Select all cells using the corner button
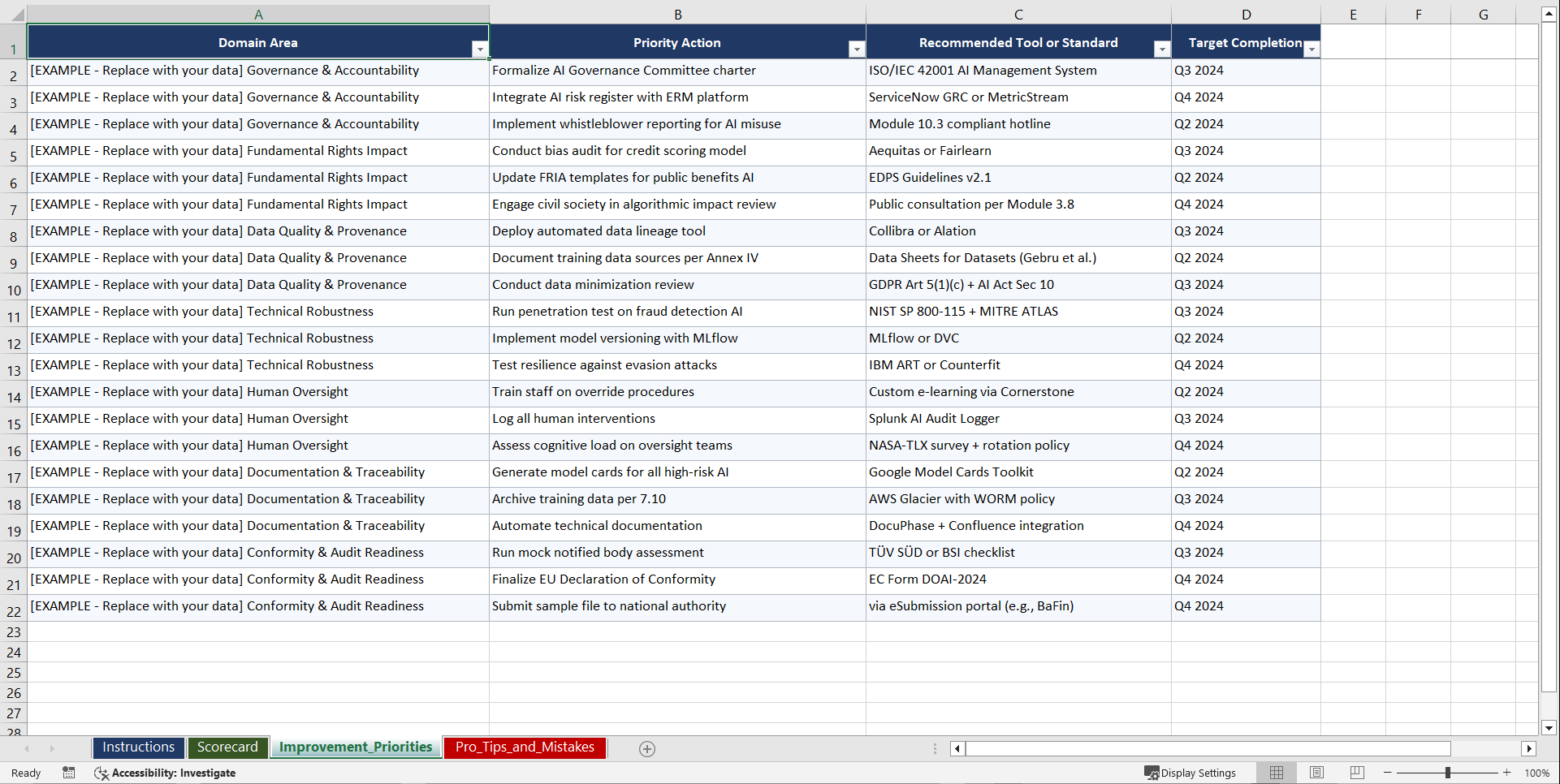This screenshot has height=784, width=1560. [18, 14]
